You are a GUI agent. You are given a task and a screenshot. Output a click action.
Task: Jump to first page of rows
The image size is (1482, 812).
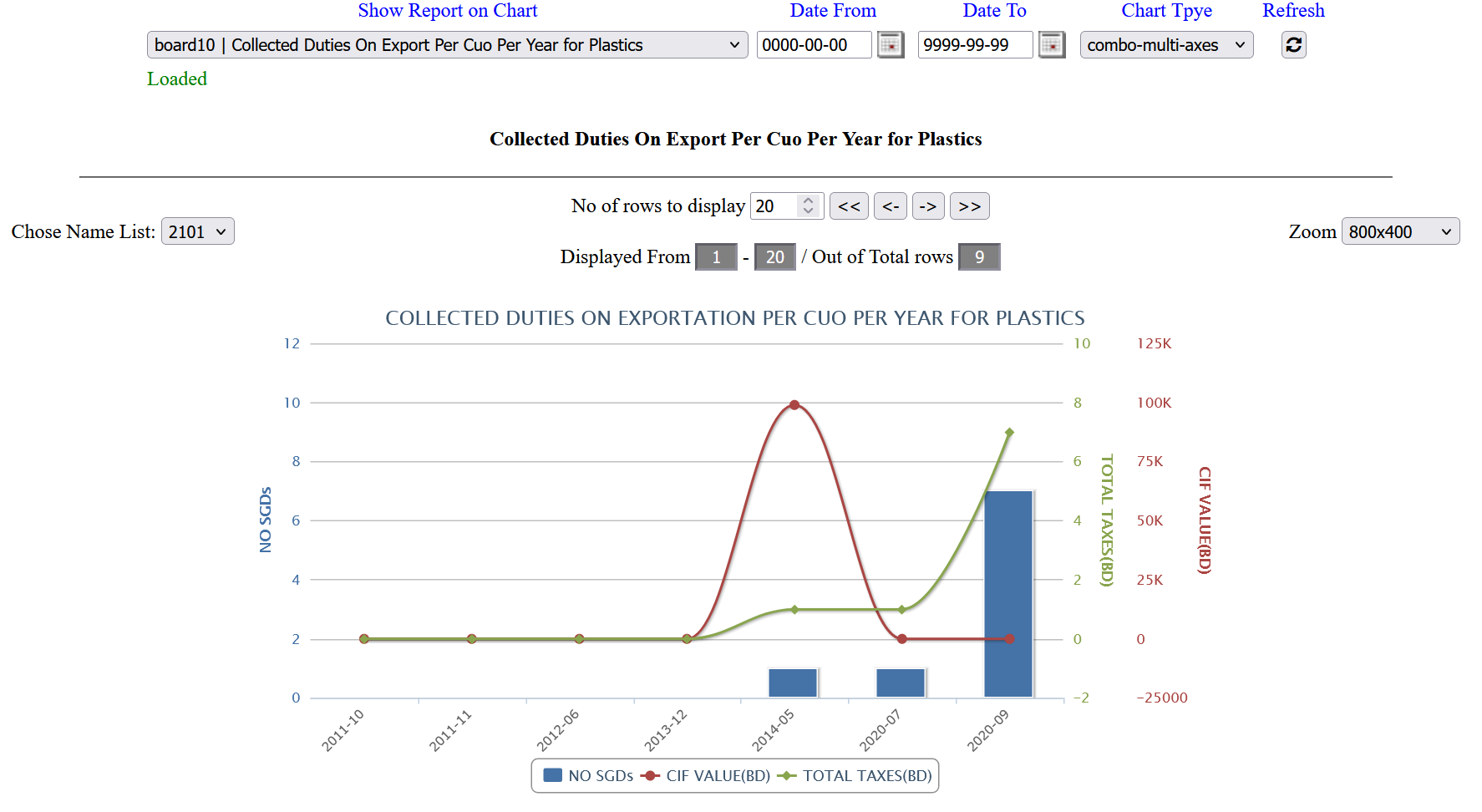849,206
